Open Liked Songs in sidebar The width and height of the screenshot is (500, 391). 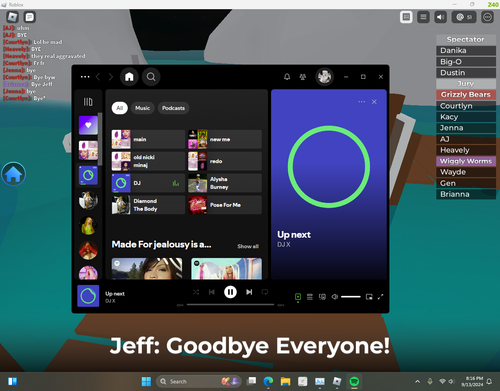click(x=88, y=125)
